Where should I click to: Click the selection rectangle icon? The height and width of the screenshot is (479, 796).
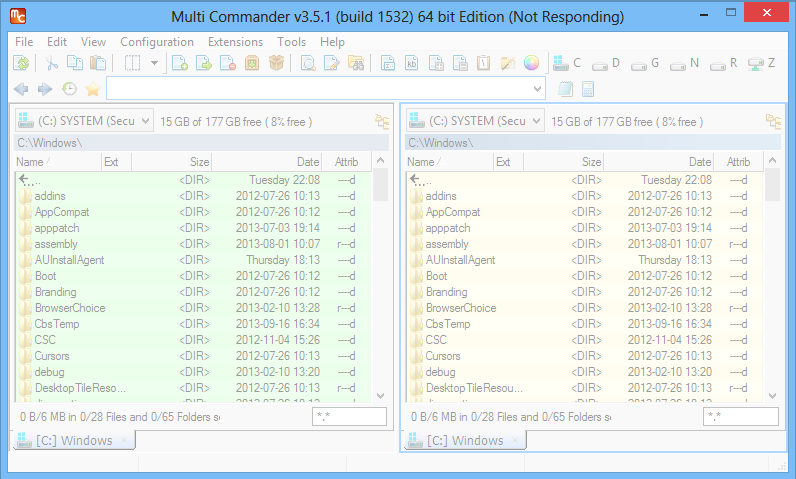click(x=132, y=63)
